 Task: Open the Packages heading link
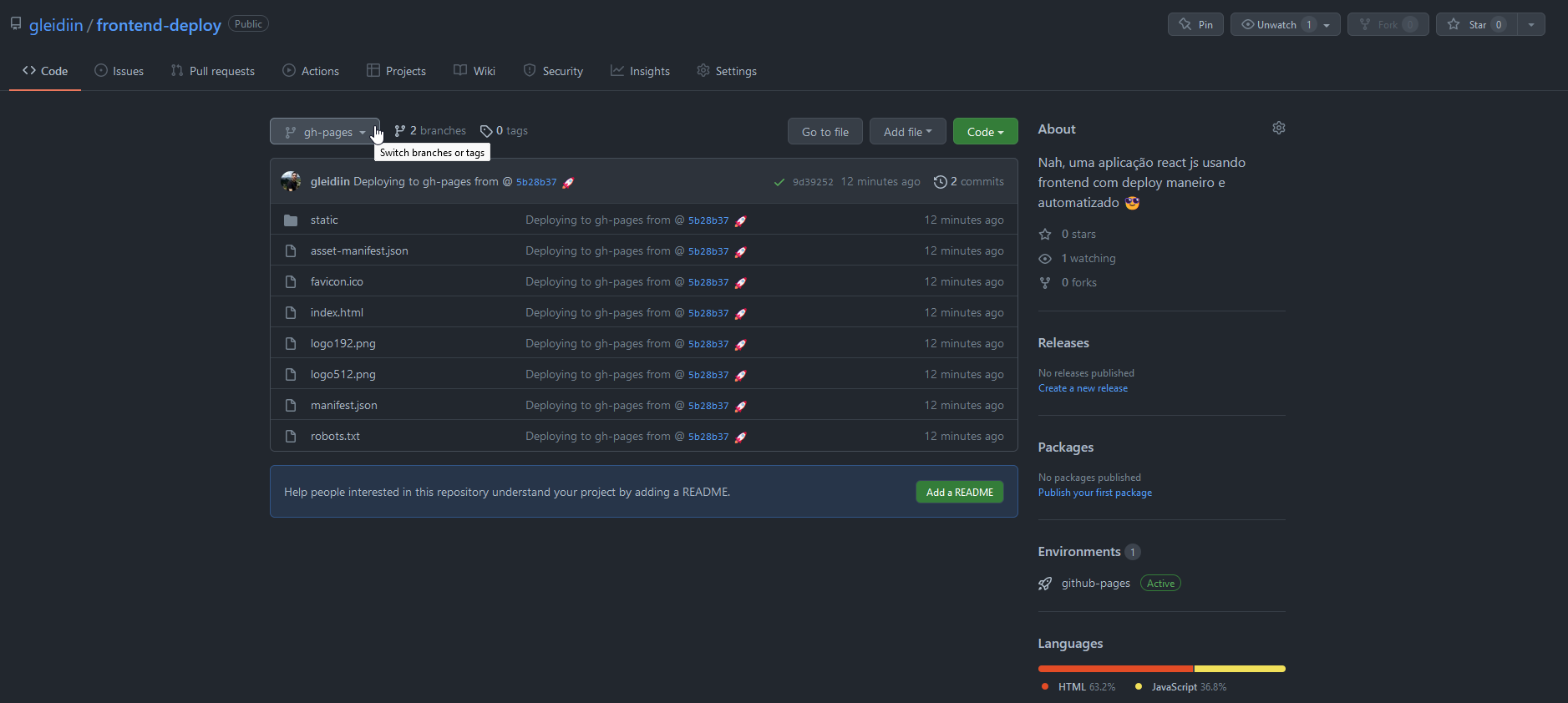point(1066,447)
